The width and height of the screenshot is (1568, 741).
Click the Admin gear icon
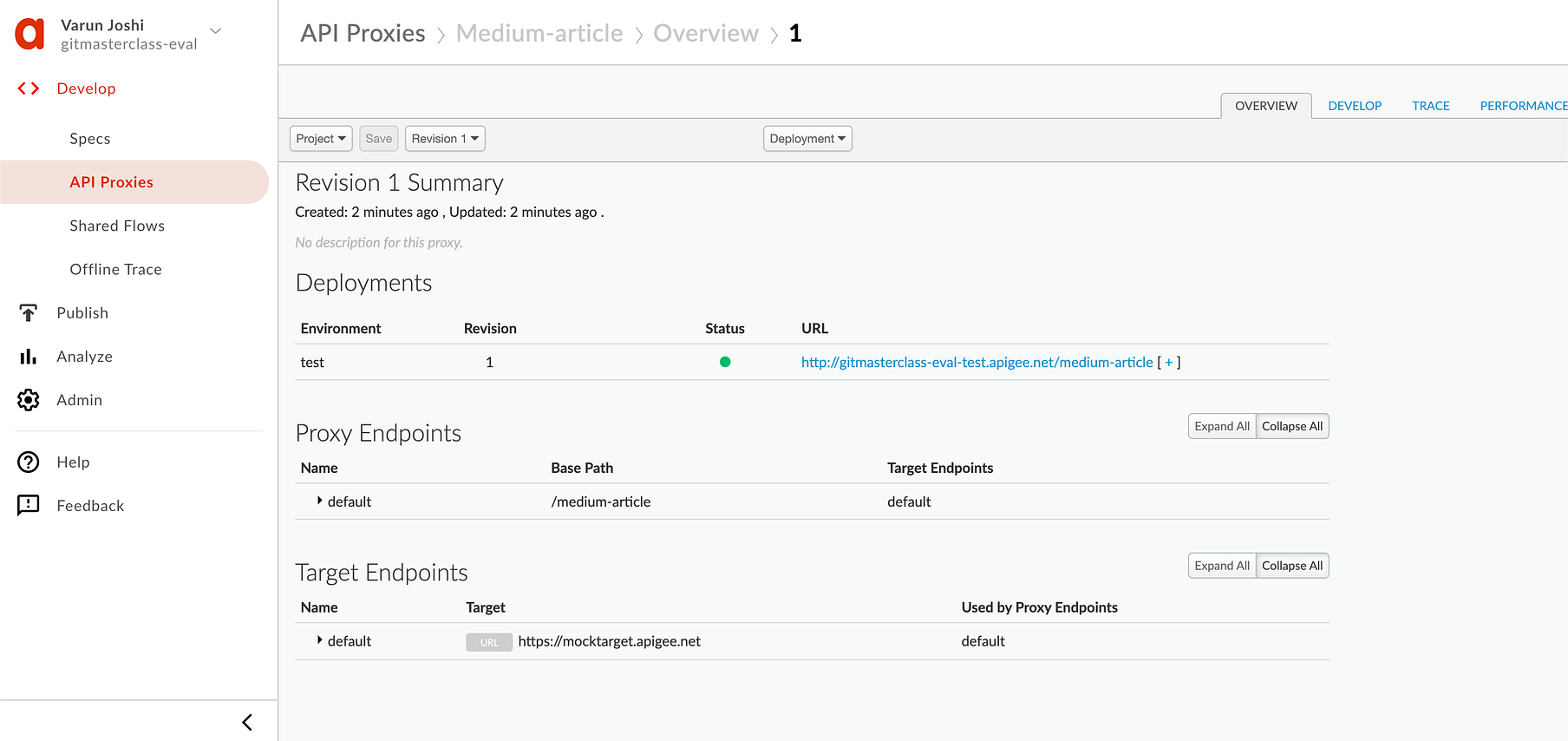(x=29, y=400)
